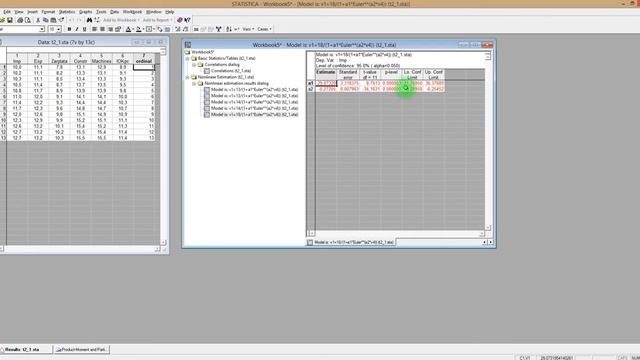Open the Vars dropdown menu
The image size is (640, 360).
(x=248, y=29)
